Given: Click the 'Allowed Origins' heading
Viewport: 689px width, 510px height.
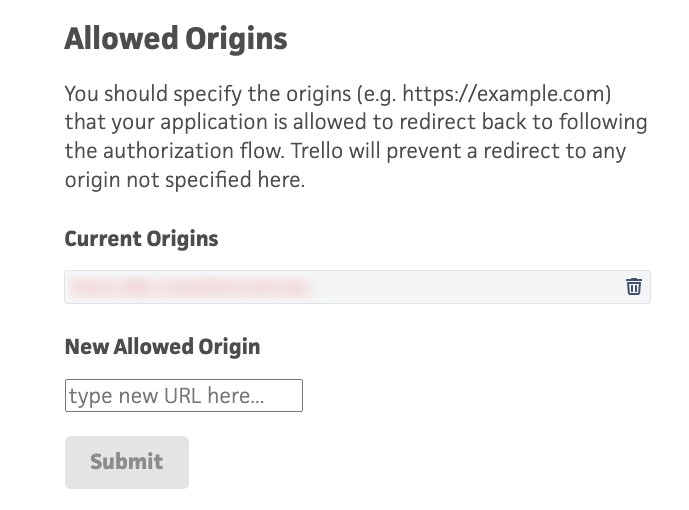Looking at the screenshot, I should click(x=175, y=39).
